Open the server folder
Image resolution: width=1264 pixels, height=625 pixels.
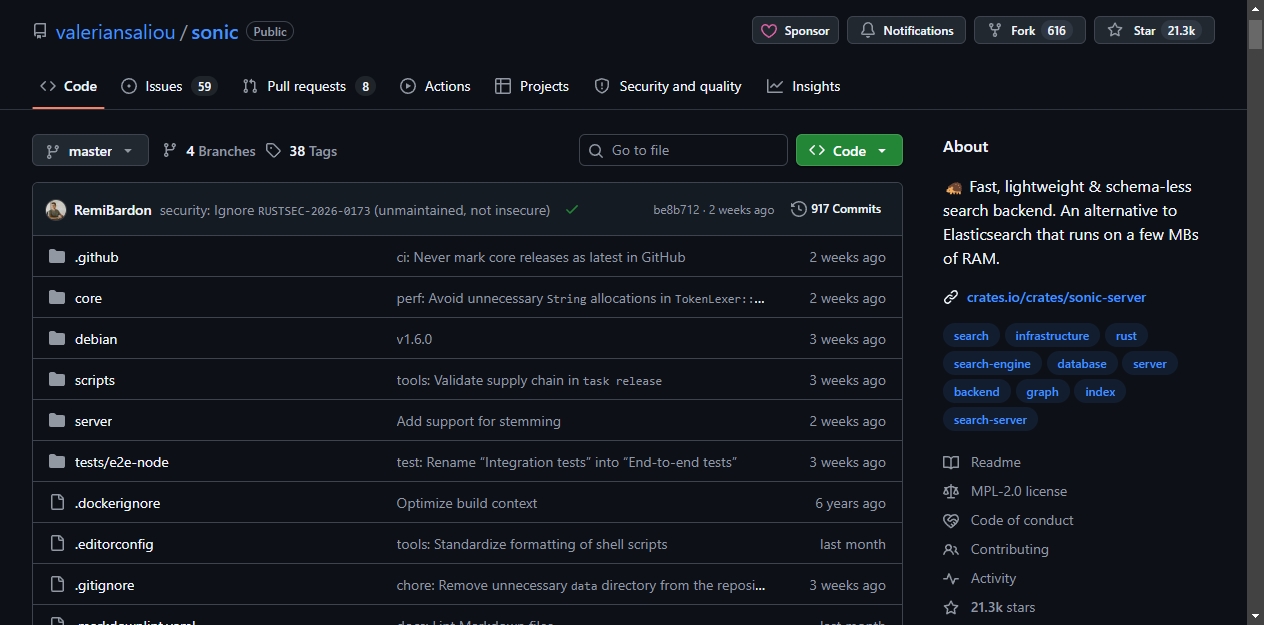point(93,421)
